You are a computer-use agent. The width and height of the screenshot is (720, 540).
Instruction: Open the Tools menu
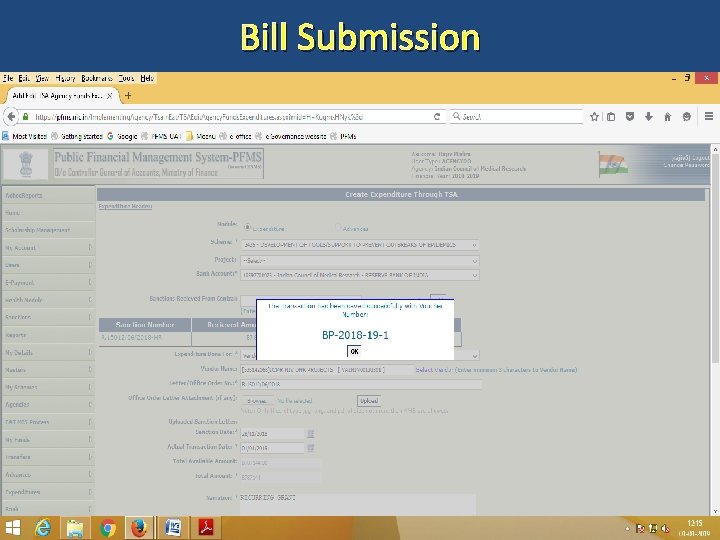126,78
